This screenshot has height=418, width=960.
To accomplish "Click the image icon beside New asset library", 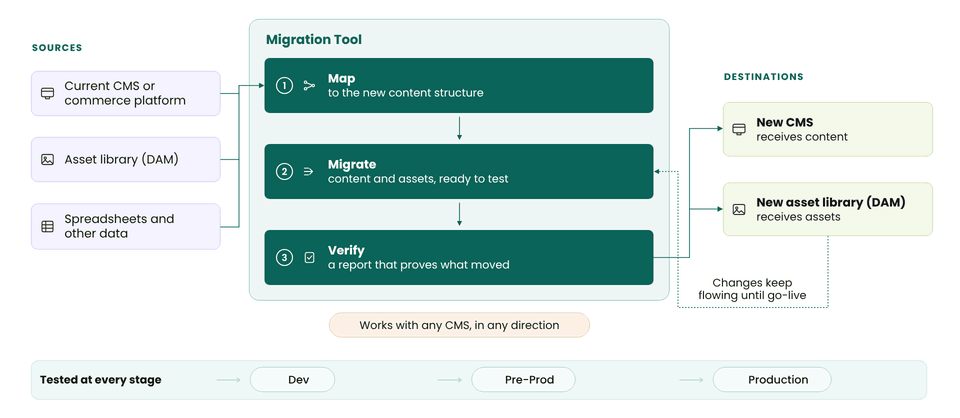I will [739, 209].
